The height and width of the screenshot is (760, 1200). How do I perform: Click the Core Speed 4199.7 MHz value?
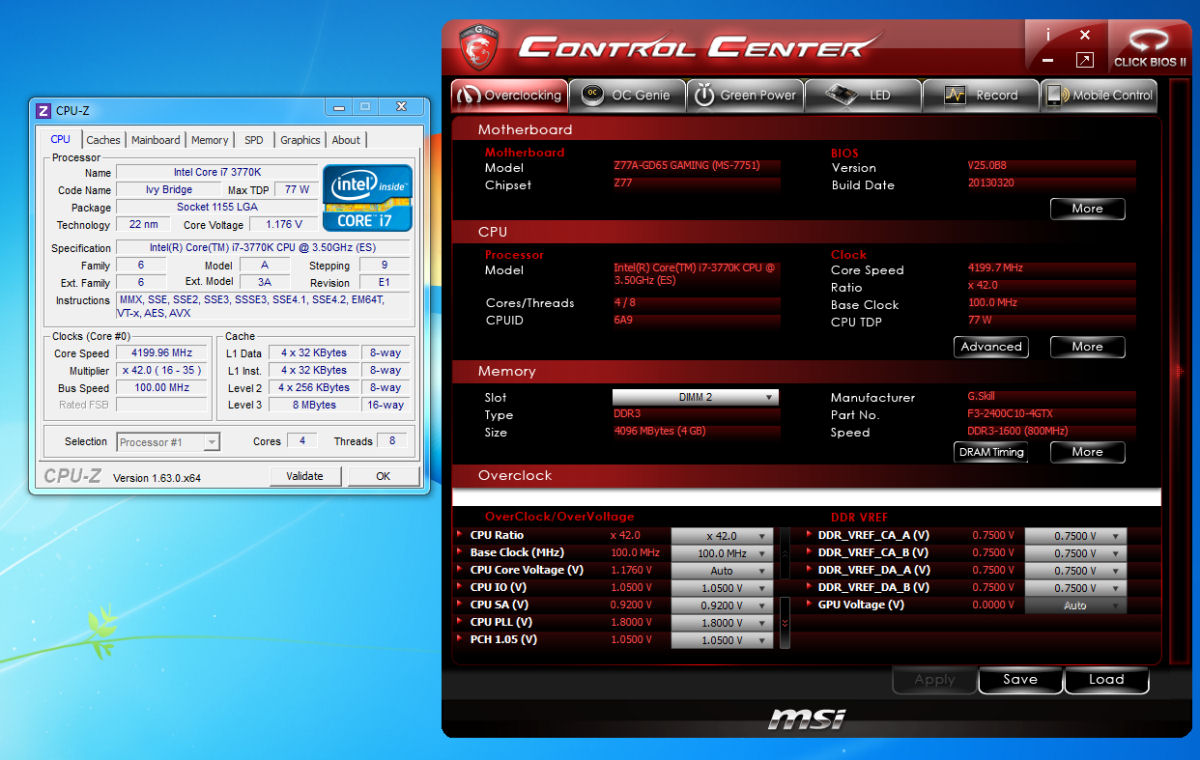pyautogui.click(x=995, y=269)
